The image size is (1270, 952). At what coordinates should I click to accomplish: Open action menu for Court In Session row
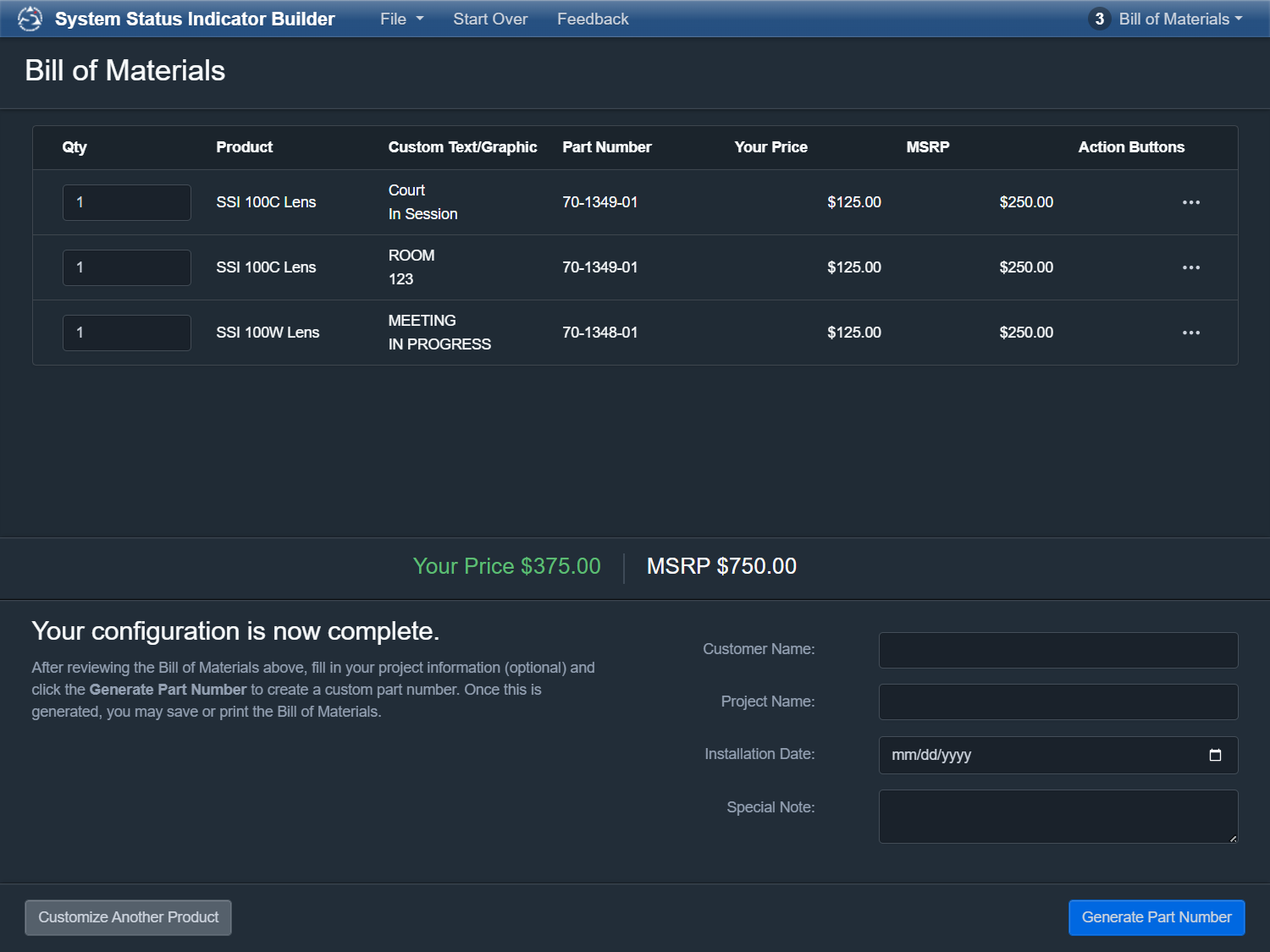click(1190, 202)
